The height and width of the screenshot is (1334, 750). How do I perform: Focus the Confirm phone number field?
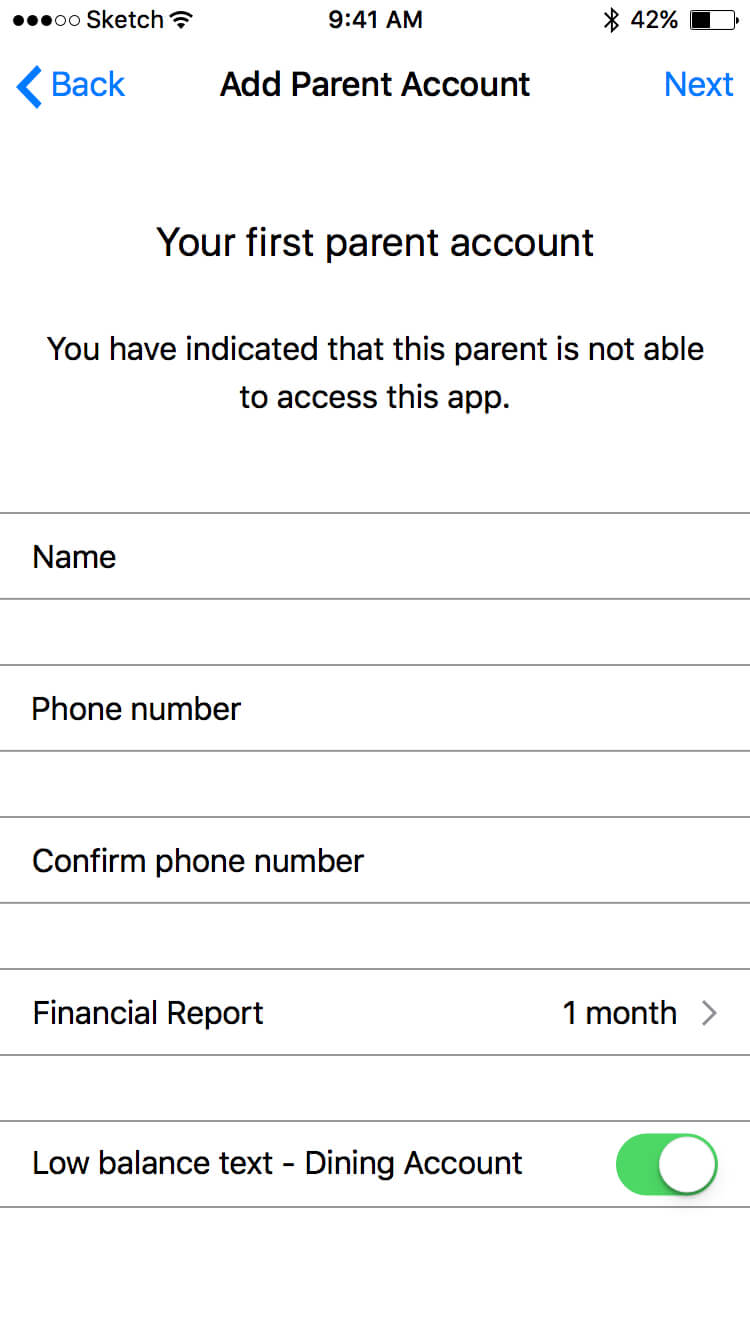pyautogui.click(x=375, y=860)
